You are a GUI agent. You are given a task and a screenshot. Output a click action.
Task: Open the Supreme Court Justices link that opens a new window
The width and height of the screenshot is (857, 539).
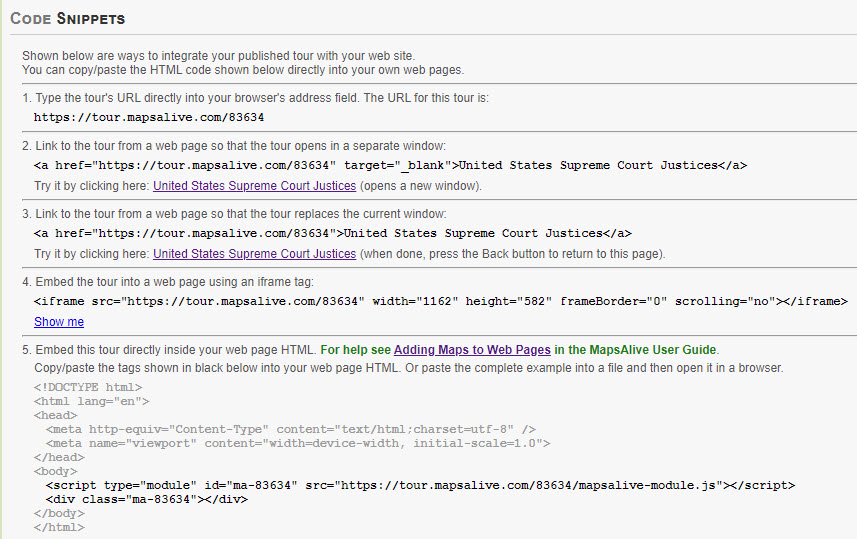click(254, 186)
